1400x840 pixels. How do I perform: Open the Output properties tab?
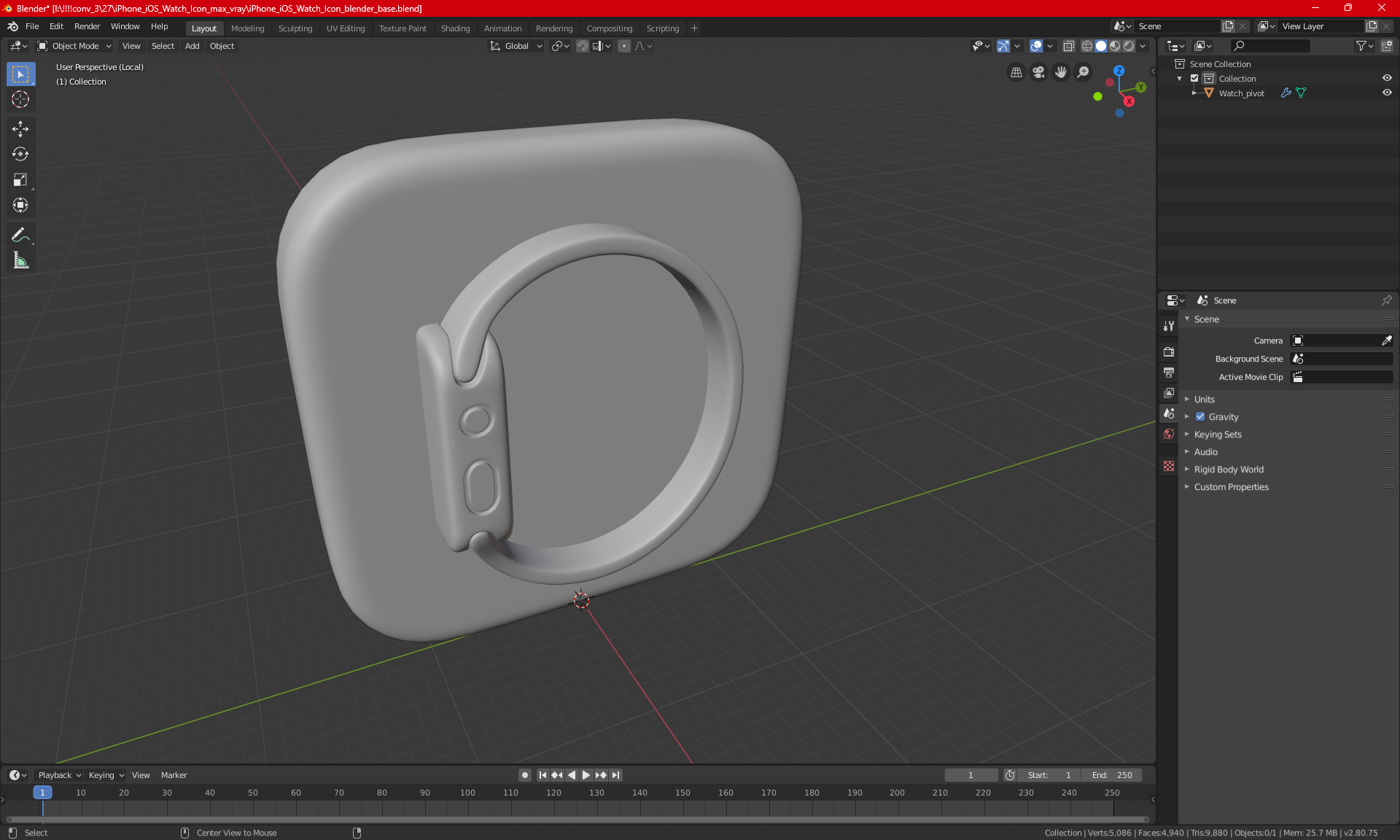coord(1169,372)
